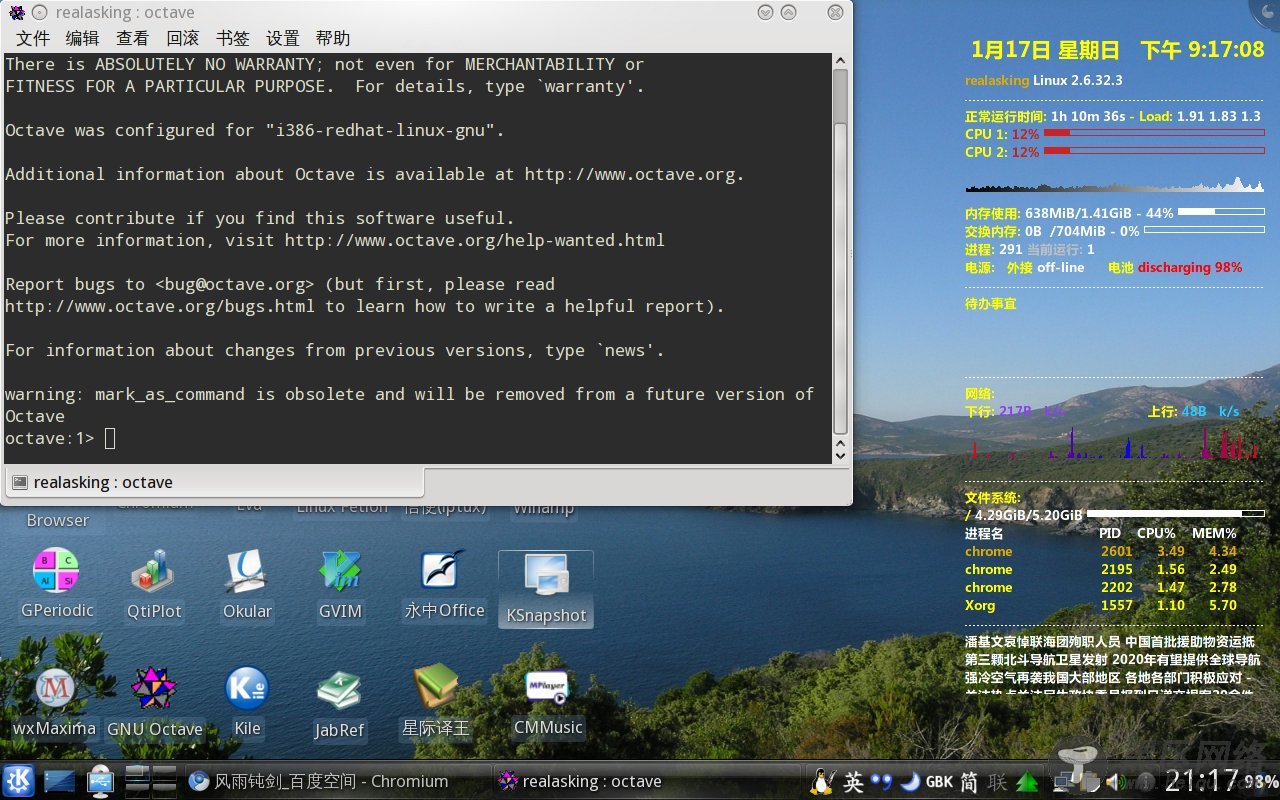Screen dimensions: 1280x800
Task: Launch JabRef desktop icon
Action: click(339, 704)
